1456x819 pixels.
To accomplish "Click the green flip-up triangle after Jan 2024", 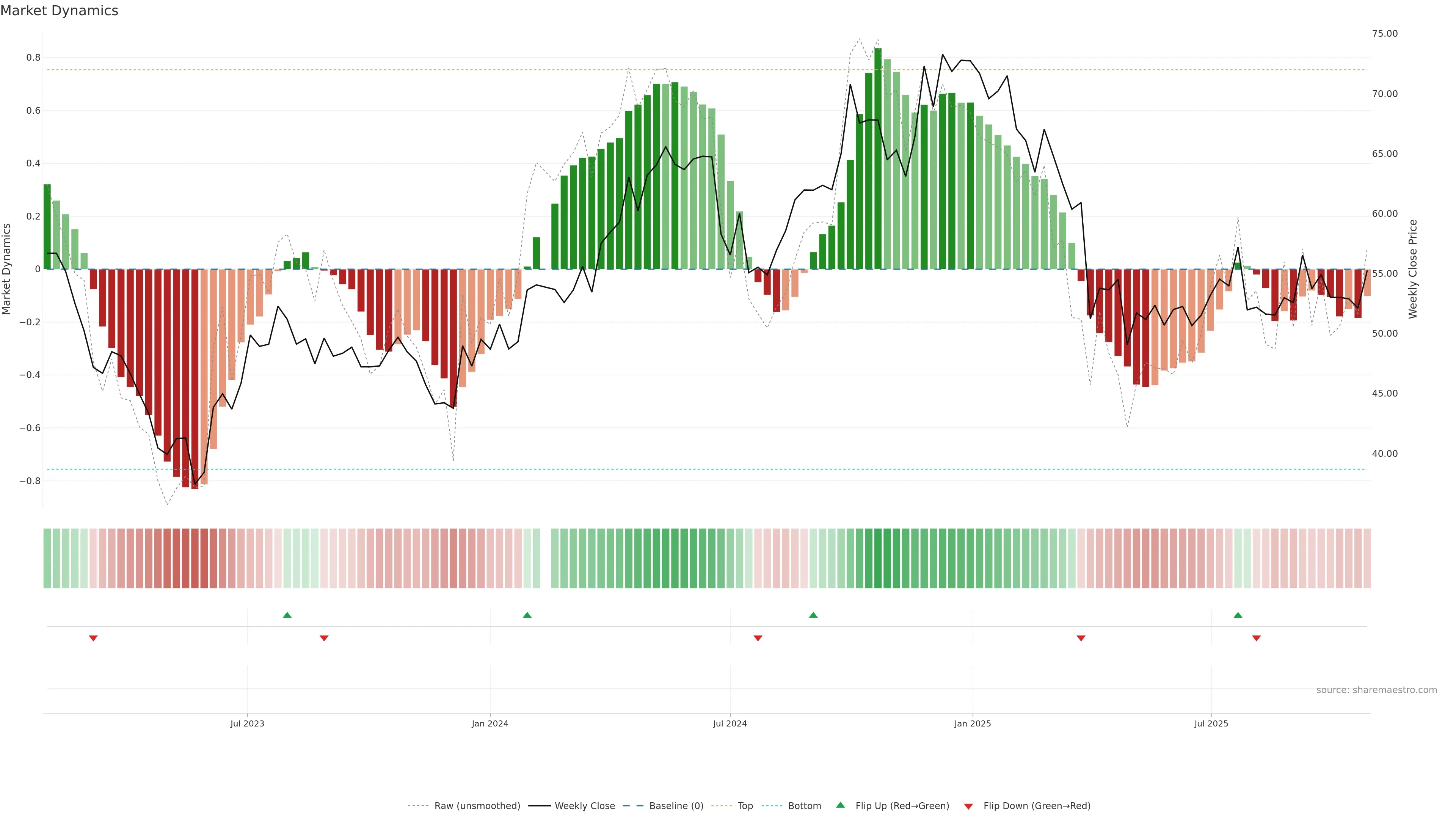I will tap(527, 615).
